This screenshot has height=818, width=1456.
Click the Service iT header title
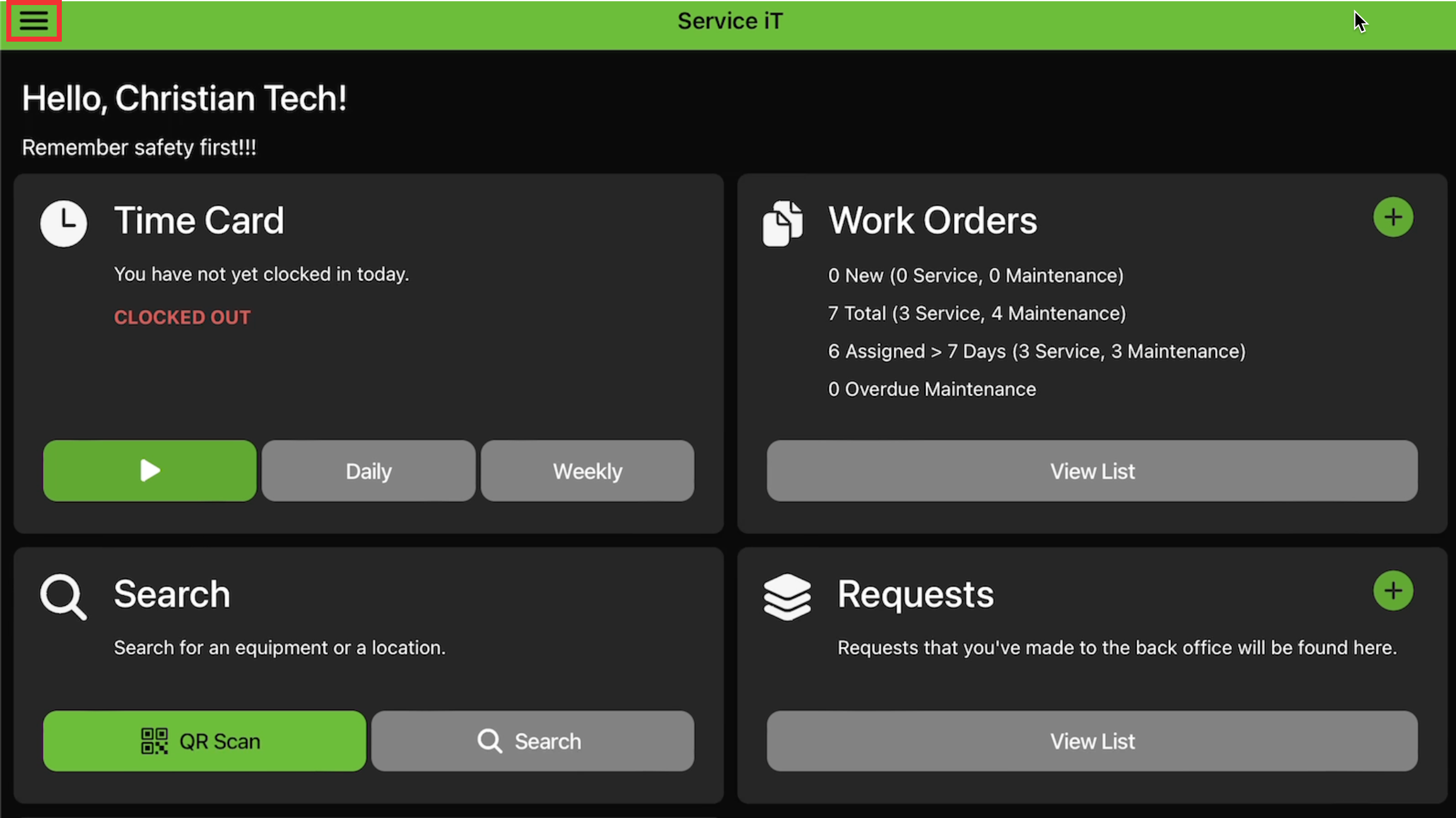(x=730, y=21)
